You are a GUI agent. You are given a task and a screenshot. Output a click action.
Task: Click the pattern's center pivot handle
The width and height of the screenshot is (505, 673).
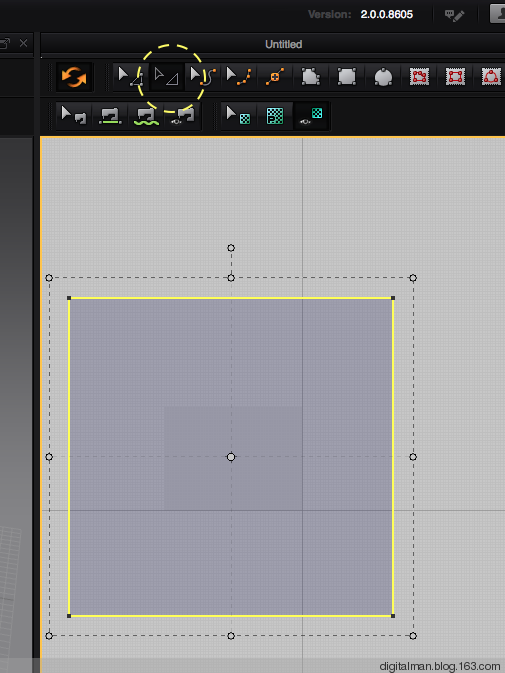pyautogui.click(x=231, y=457)
